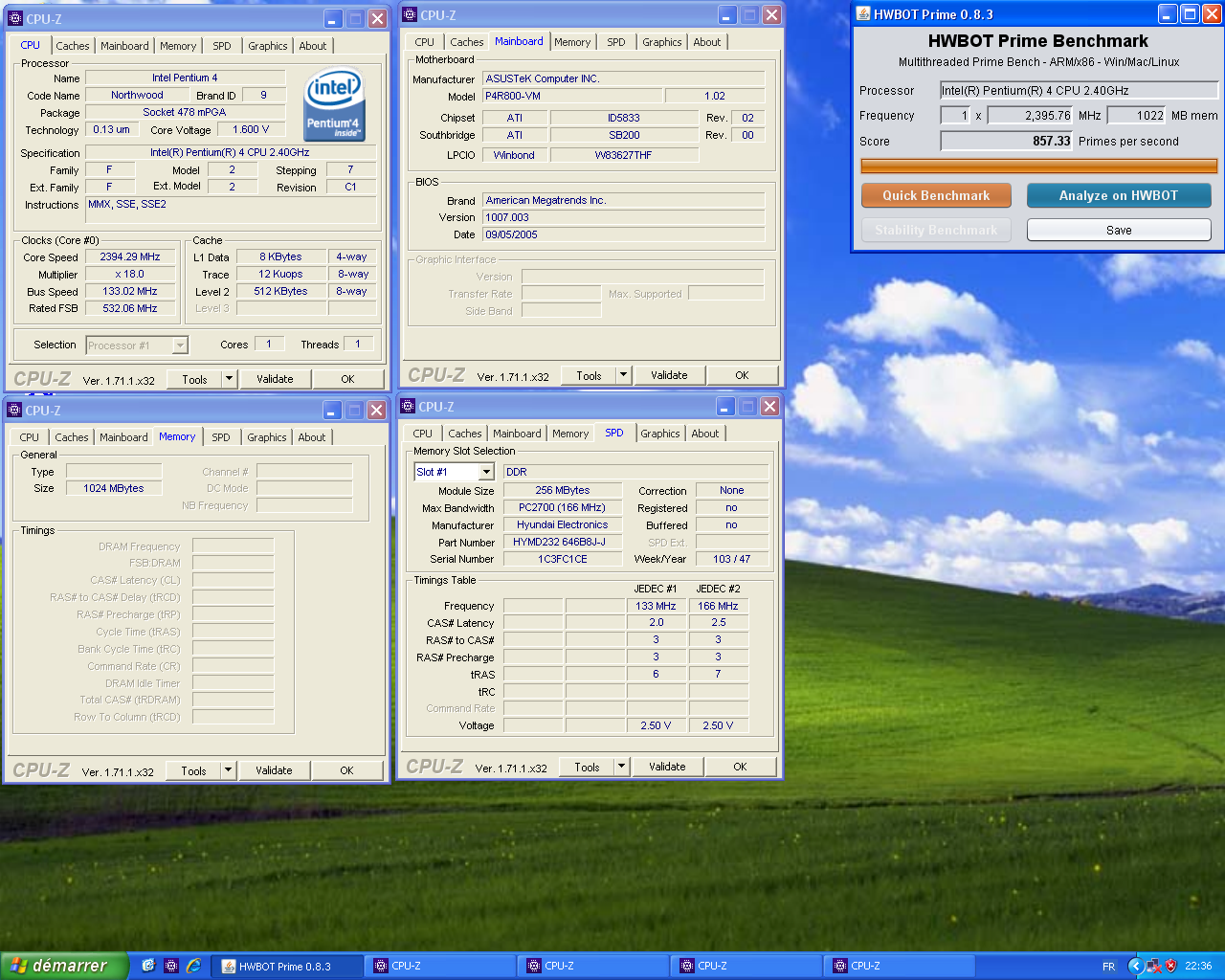Click the orange HWBOT benchmark progress bar
The image size is (1225, 980).
click(1039, 167)
